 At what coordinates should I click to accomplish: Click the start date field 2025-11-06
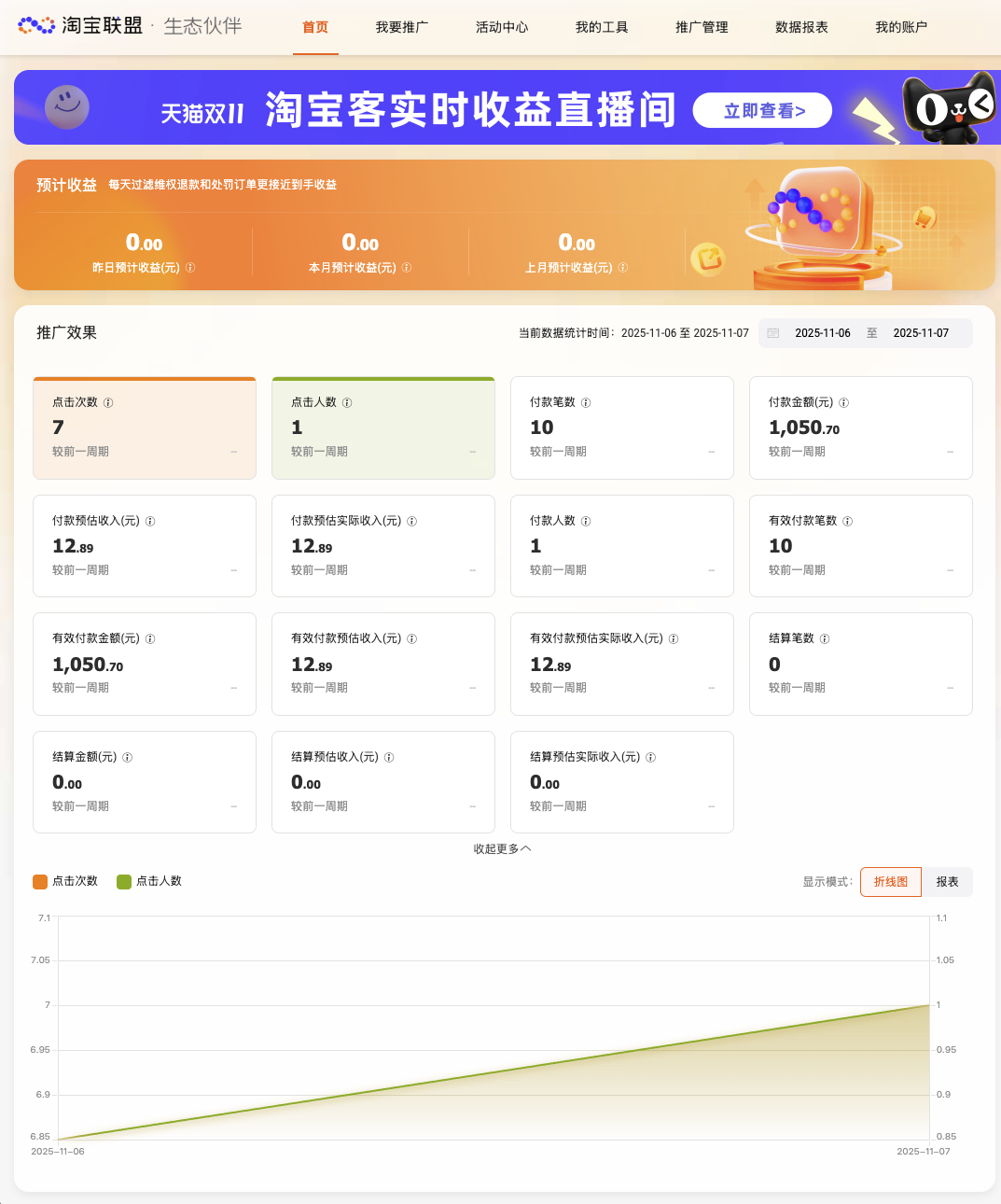822,333
